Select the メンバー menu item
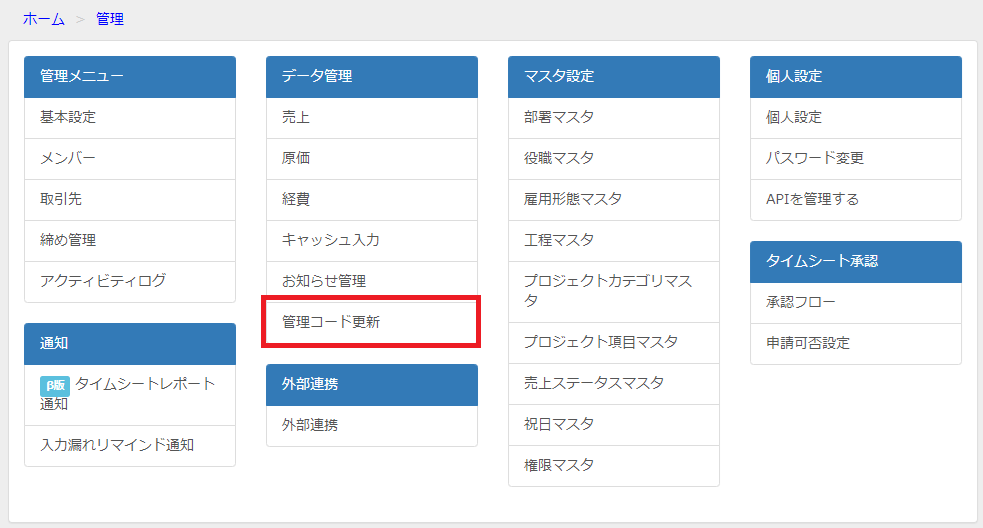The image size is (983, 528). click(130, 159)
